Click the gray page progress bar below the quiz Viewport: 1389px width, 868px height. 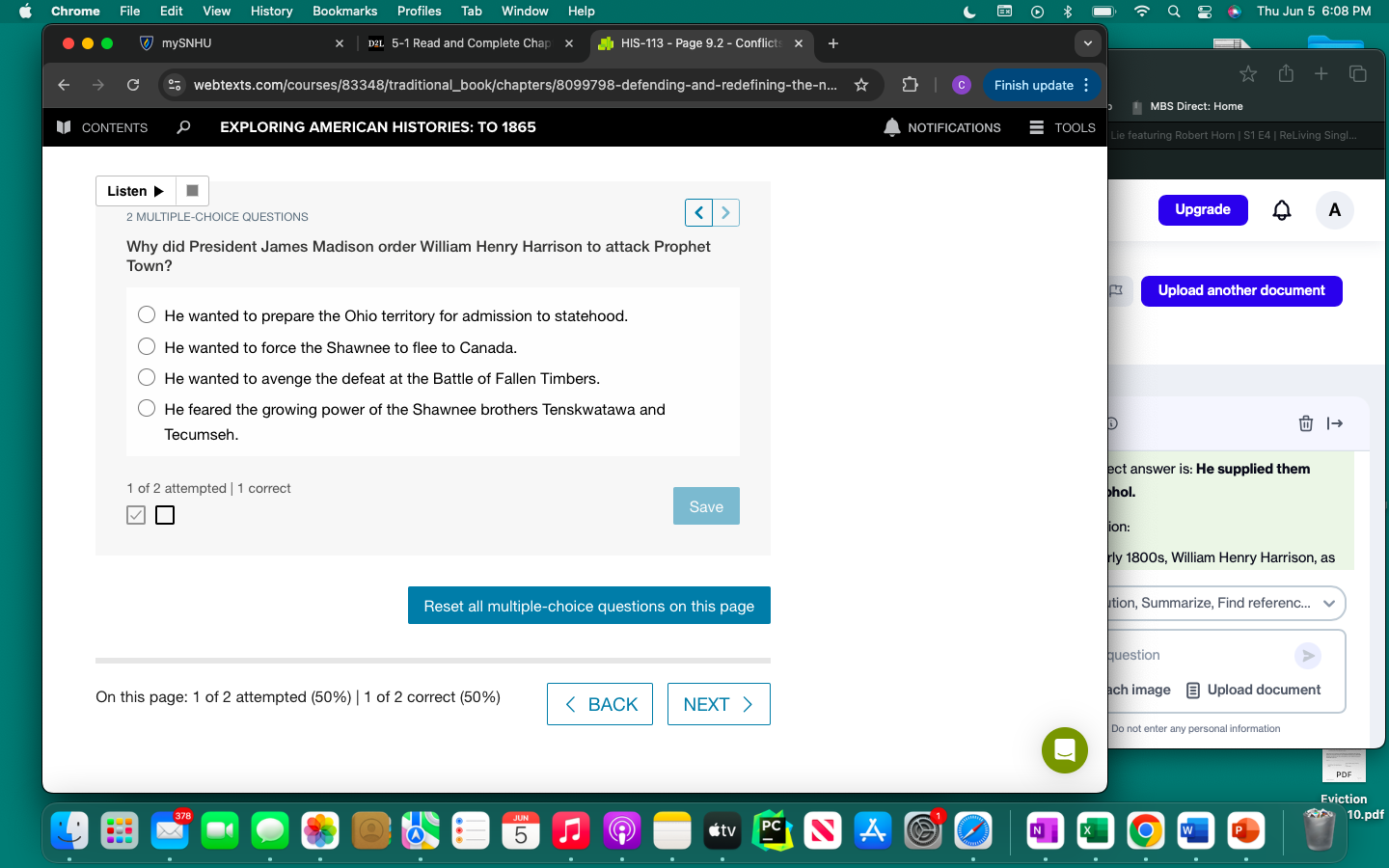coord(432,661)
